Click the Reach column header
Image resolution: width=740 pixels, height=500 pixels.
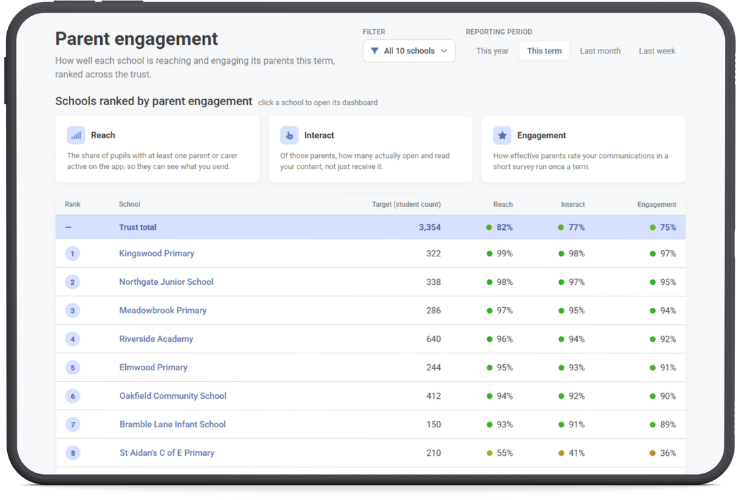tap(503, 204)
